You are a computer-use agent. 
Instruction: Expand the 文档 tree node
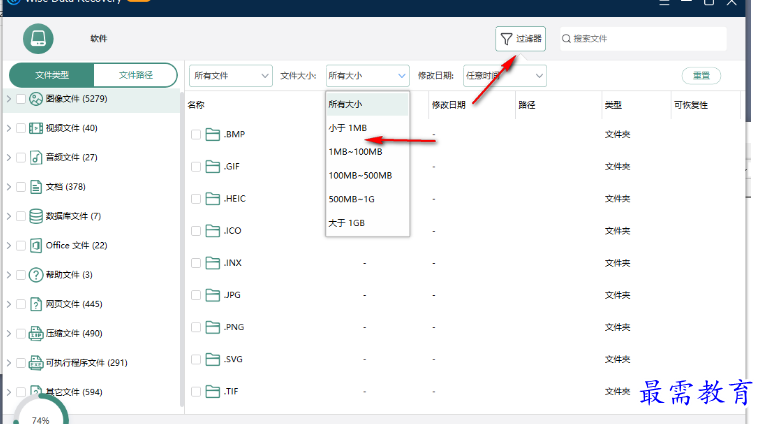[9, 187]
